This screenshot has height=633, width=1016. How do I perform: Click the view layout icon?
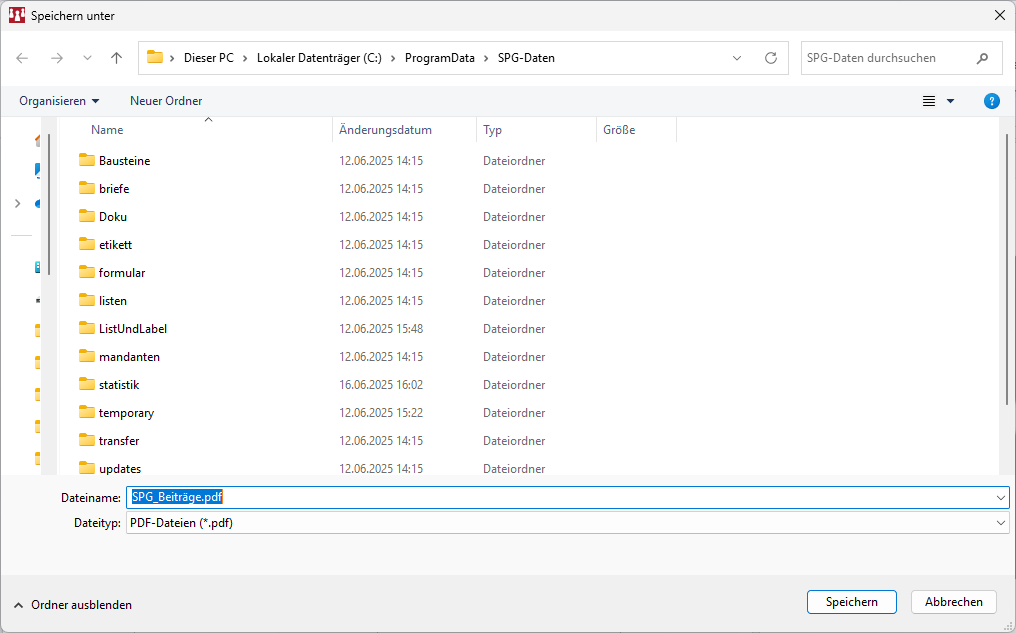[929, 101]
